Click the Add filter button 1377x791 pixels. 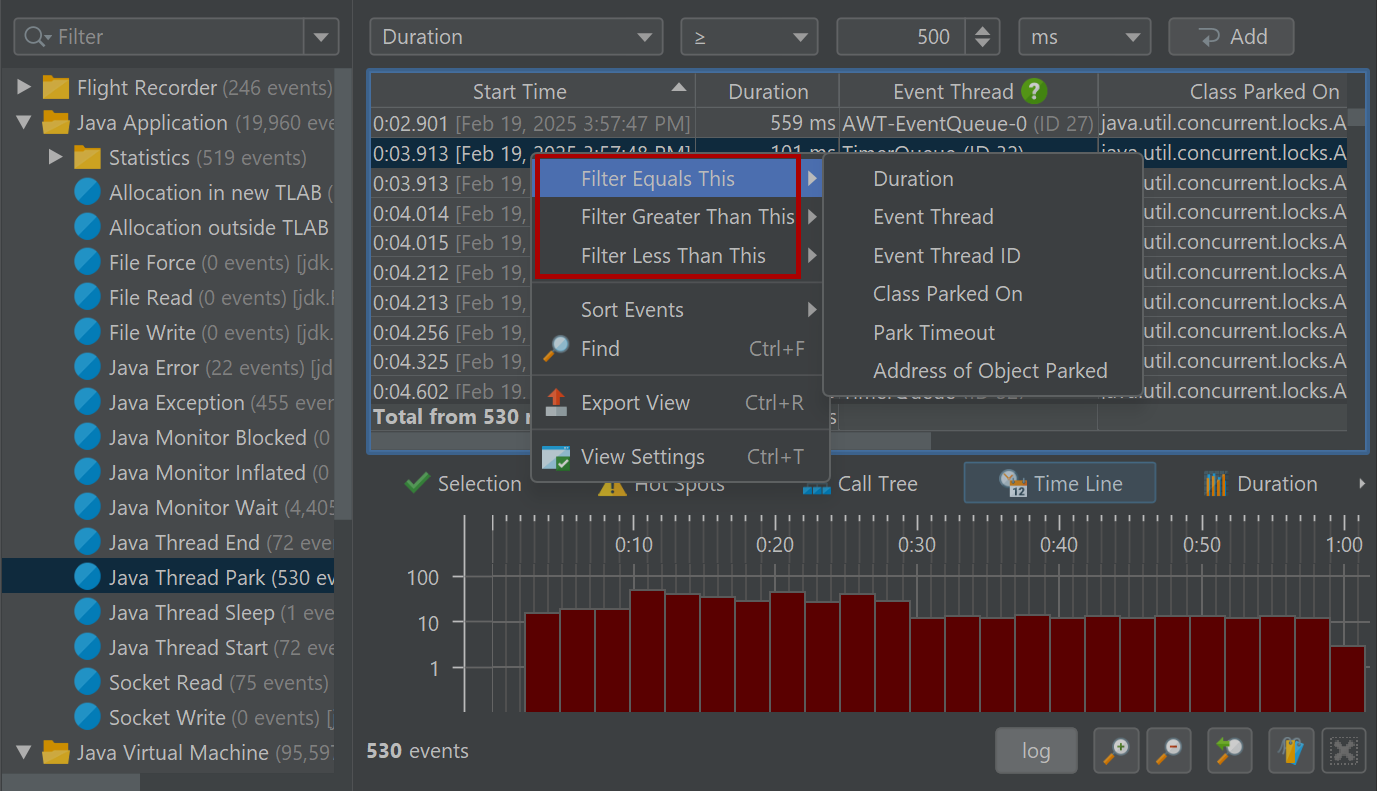pos(1231,37)
